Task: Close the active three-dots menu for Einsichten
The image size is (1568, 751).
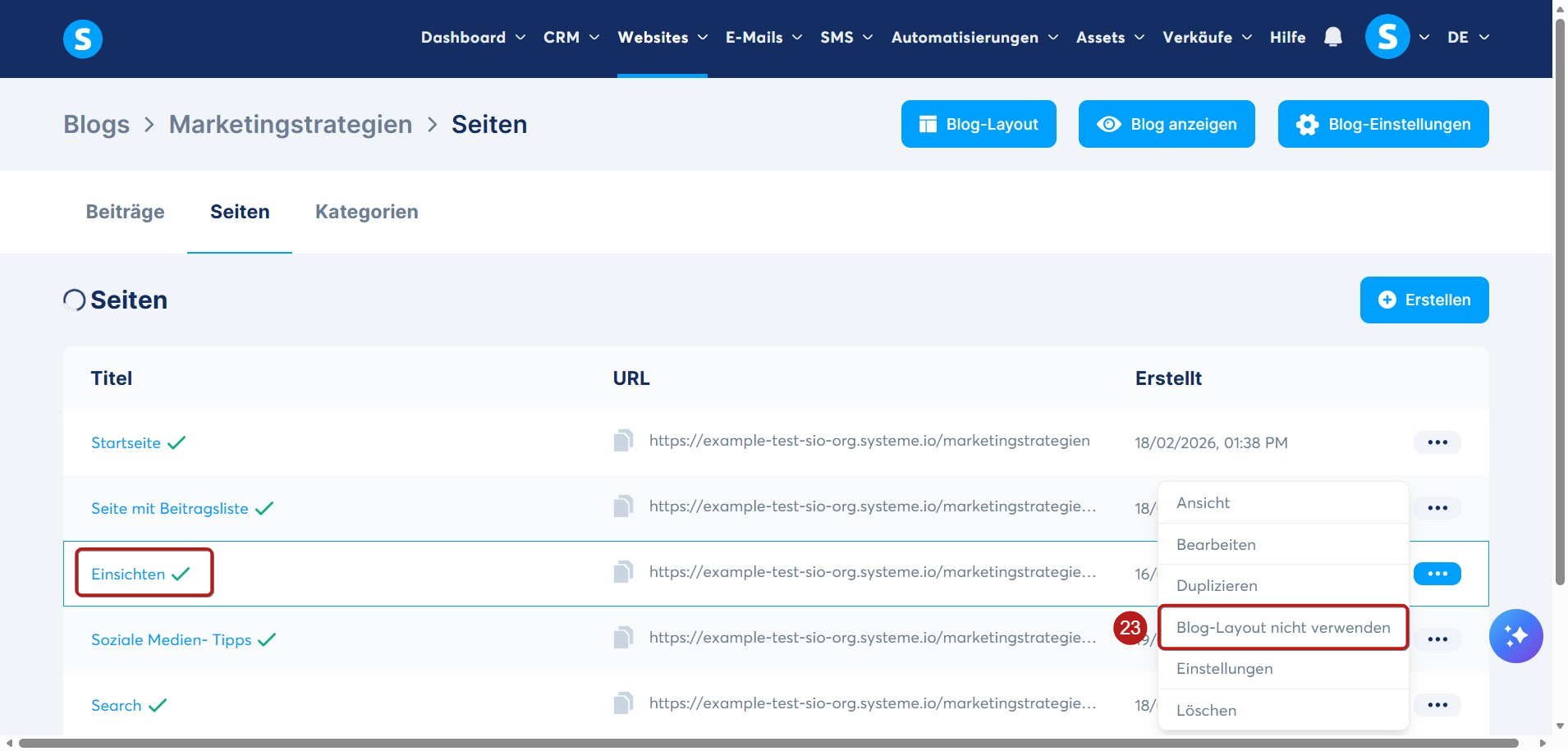Action: click(x=1437, y=574)
